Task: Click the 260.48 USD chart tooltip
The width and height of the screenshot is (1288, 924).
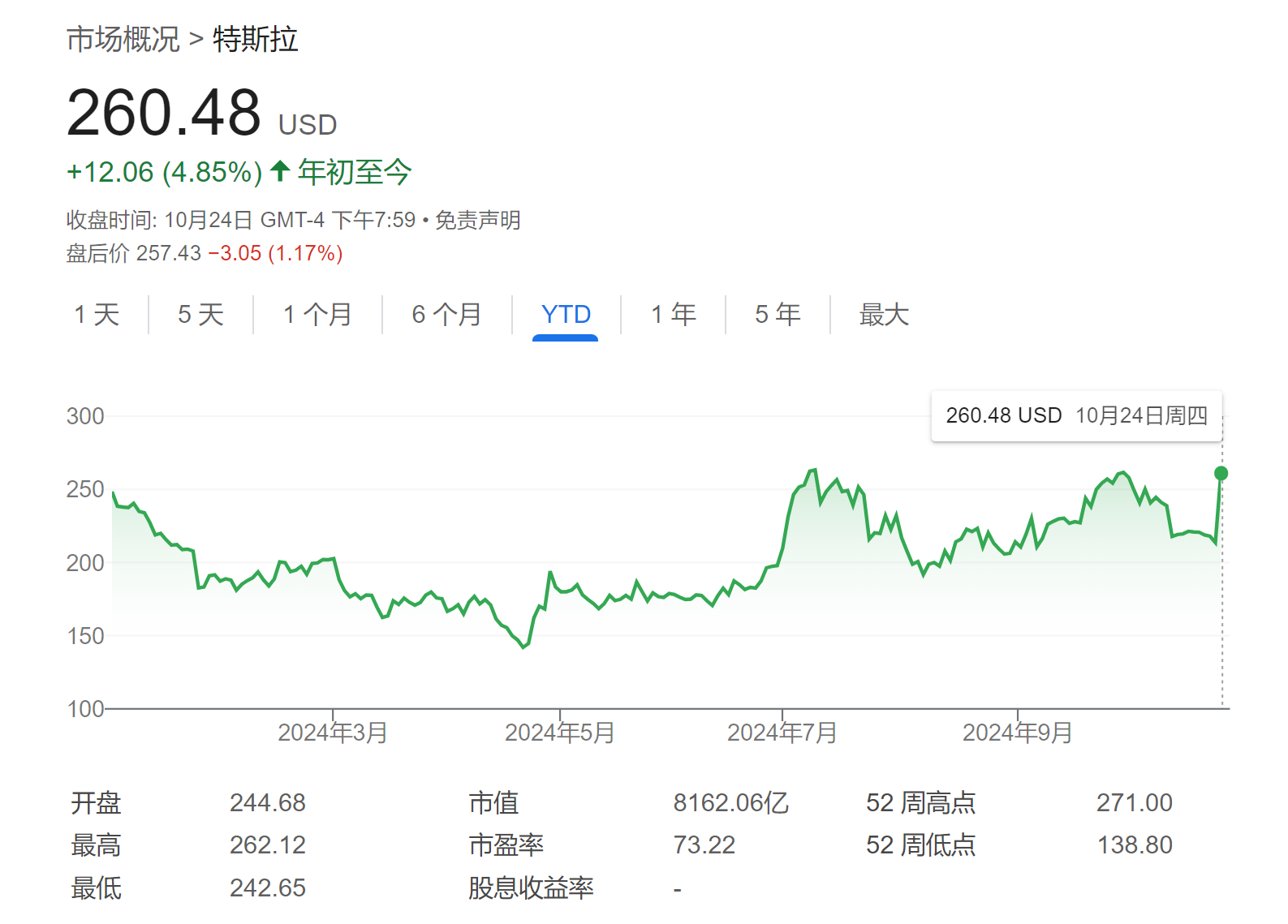Action: pyautogui.click(x=1076, y=416)
